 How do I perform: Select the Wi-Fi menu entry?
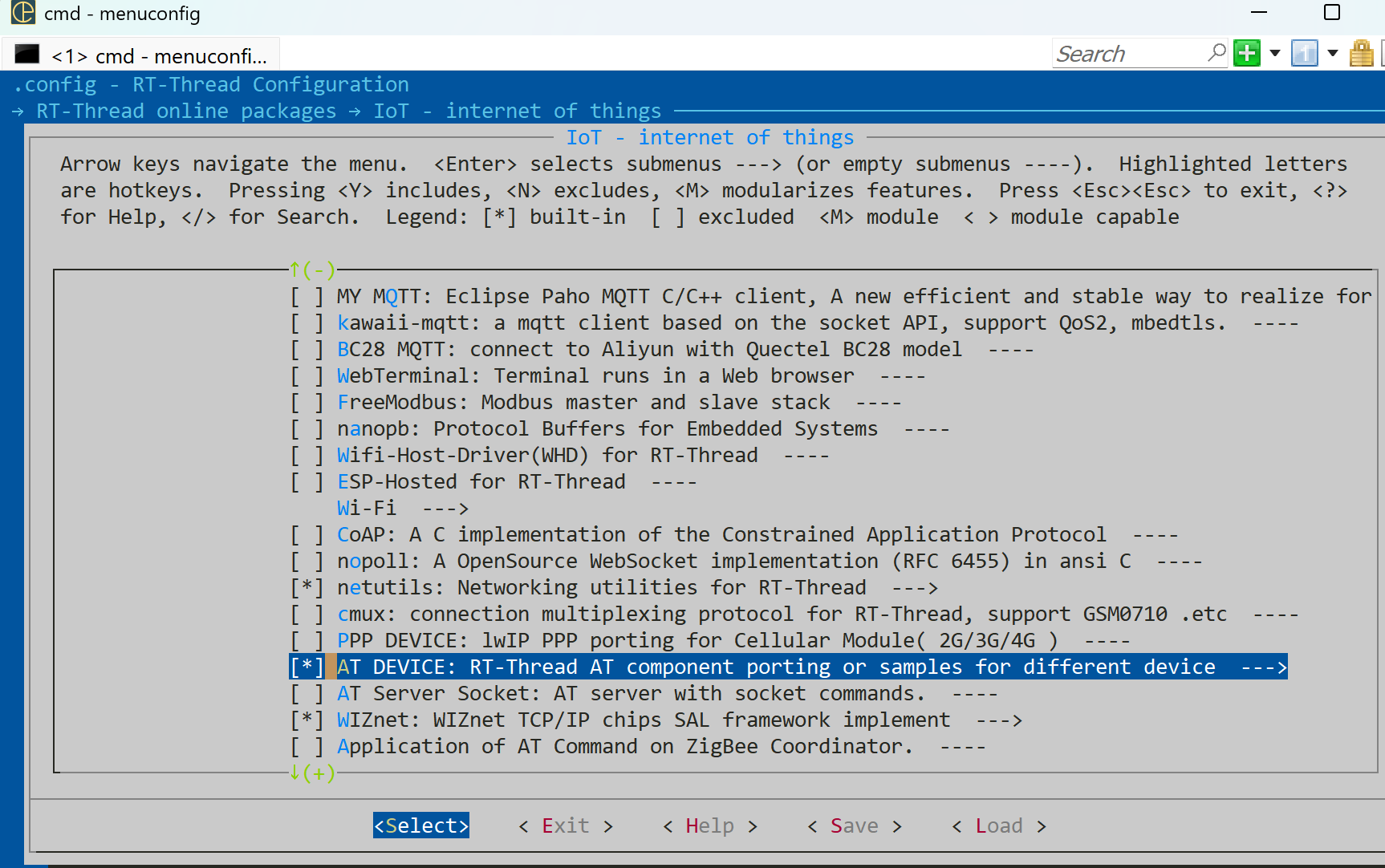(x=367, y=509)
